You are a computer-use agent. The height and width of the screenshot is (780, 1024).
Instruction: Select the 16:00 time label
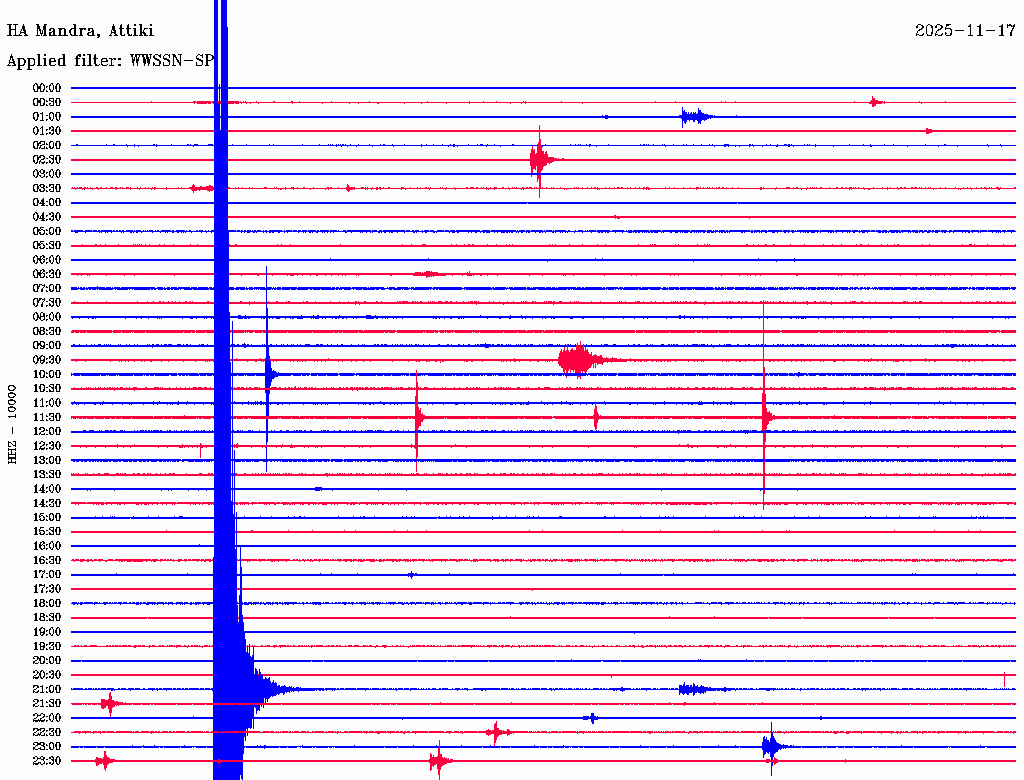(x=47, y=546)
